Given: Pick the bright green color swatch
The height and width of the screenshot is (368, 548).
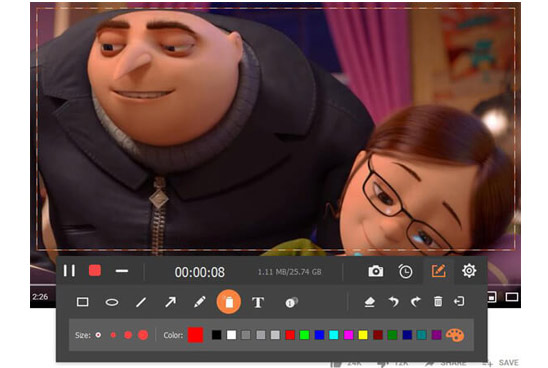Looking at the screenshot, I should point(305,335).
